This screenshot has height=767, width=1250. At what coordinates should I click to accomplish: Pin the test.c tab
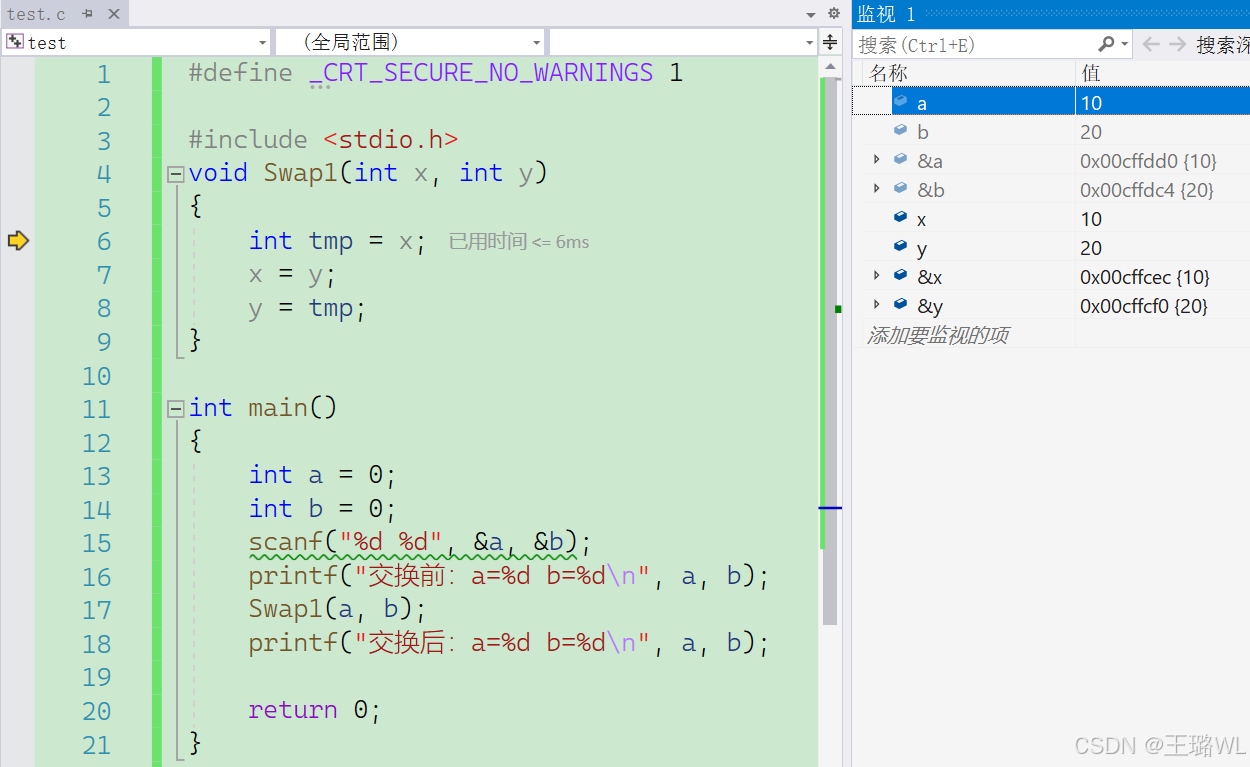88,14
